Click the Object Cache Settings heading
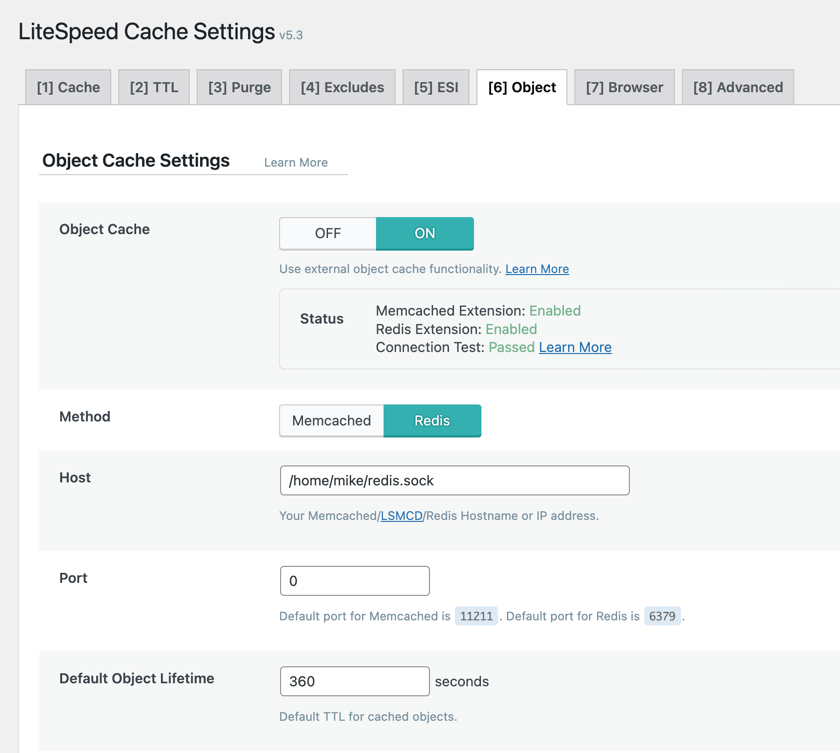Viewport: 840px width, 753px height. 136,161
